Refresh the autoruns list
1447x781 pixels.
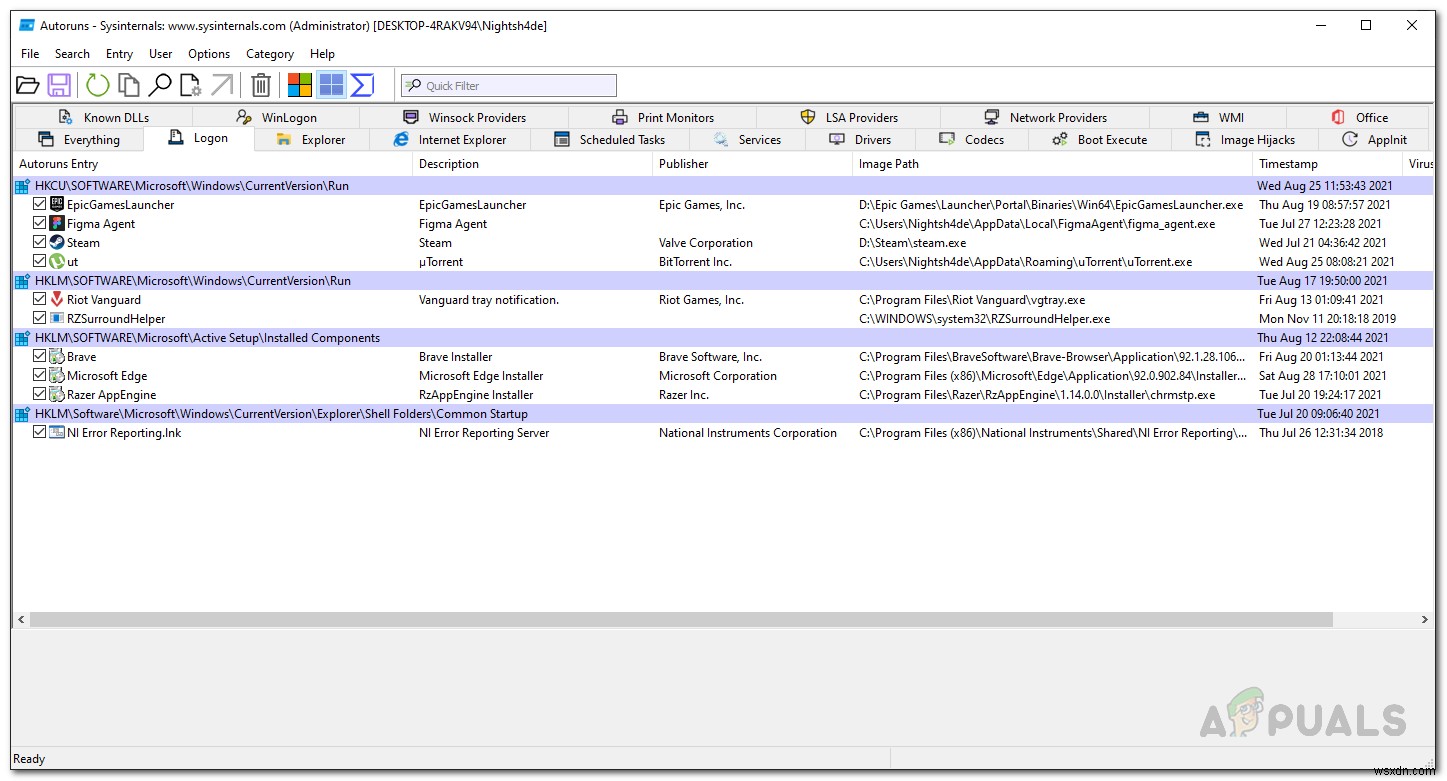point(97,85)
